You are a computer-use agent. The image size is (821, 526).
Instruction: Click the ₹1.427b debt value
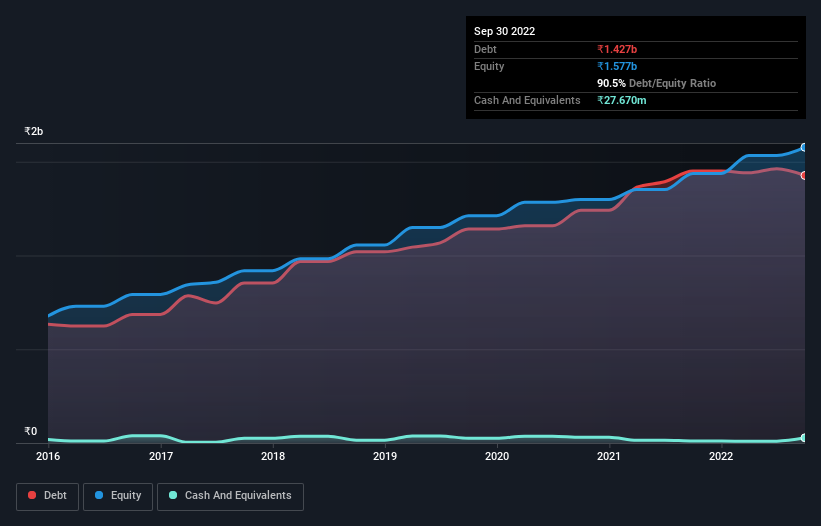tap(617, 49)
